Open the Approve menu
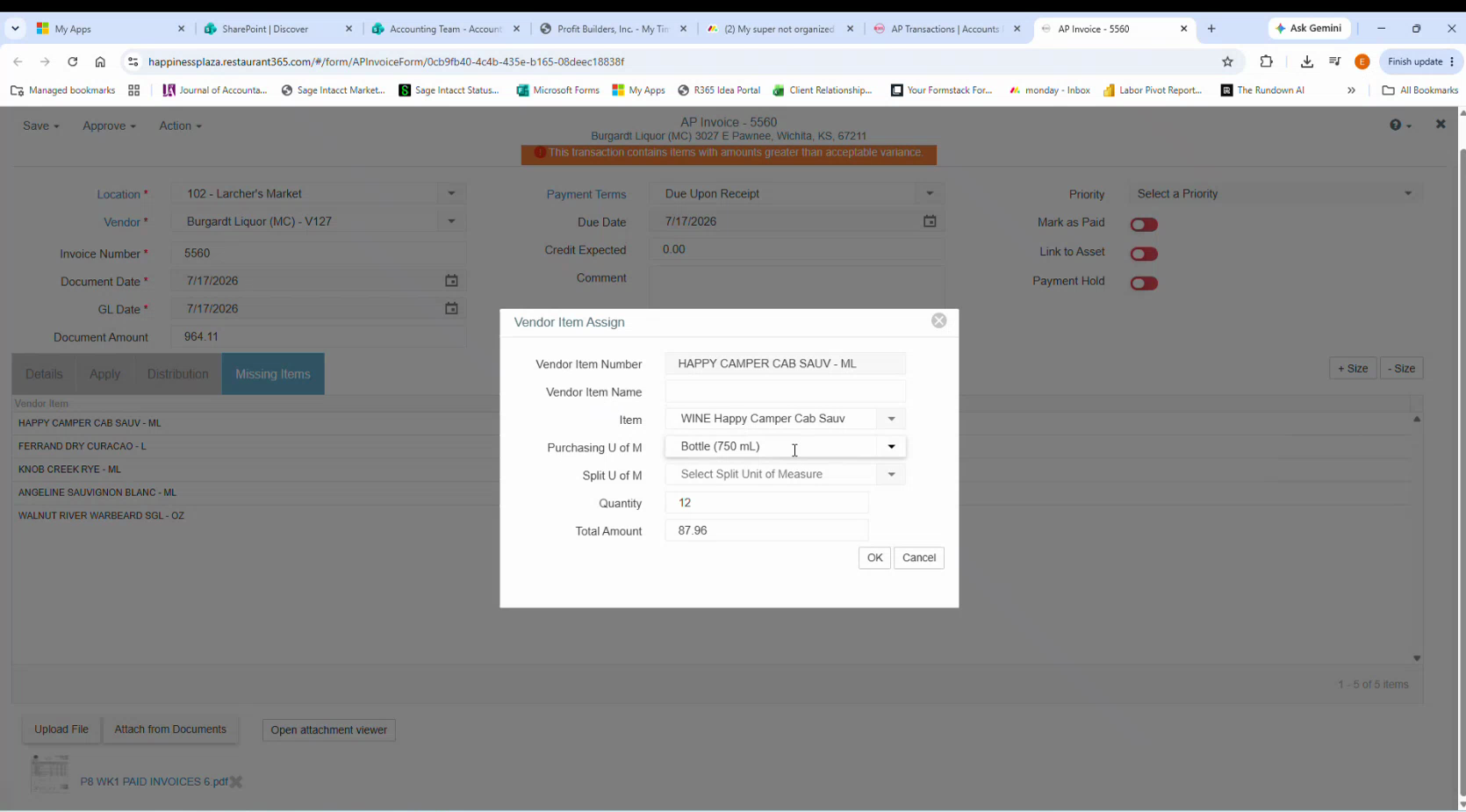1466x812 pixels. click(x=109, y=126)
